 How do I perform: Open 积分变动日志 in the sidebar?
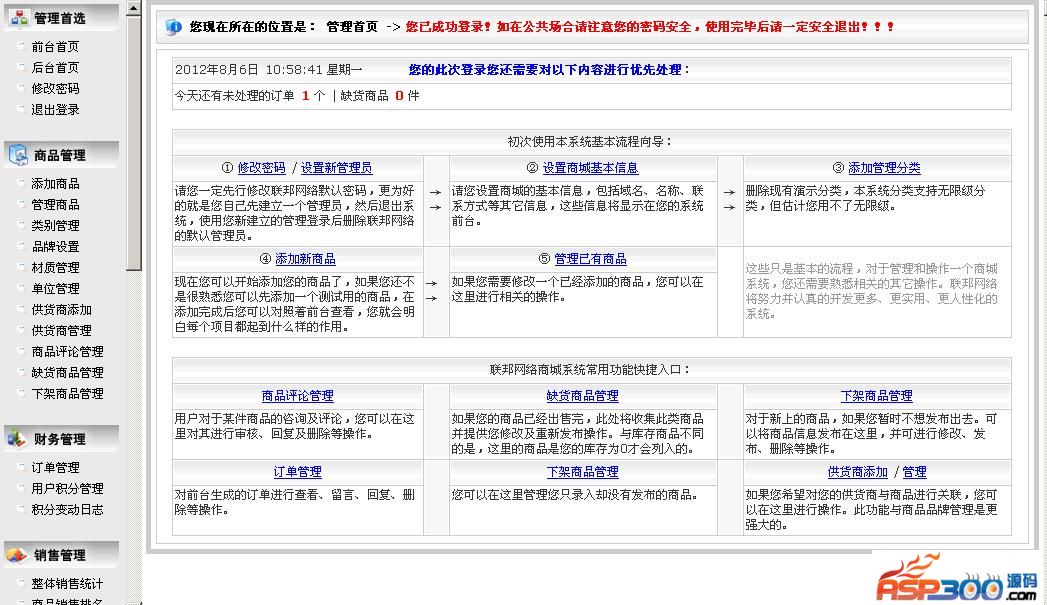[67, 510]
